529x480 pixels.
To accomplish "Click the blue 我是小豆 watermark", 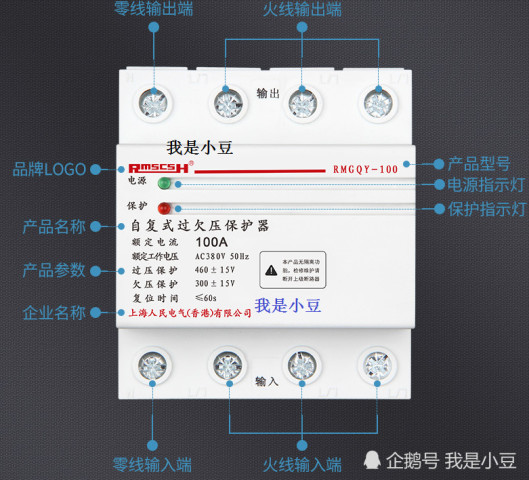I will (287, 306).
